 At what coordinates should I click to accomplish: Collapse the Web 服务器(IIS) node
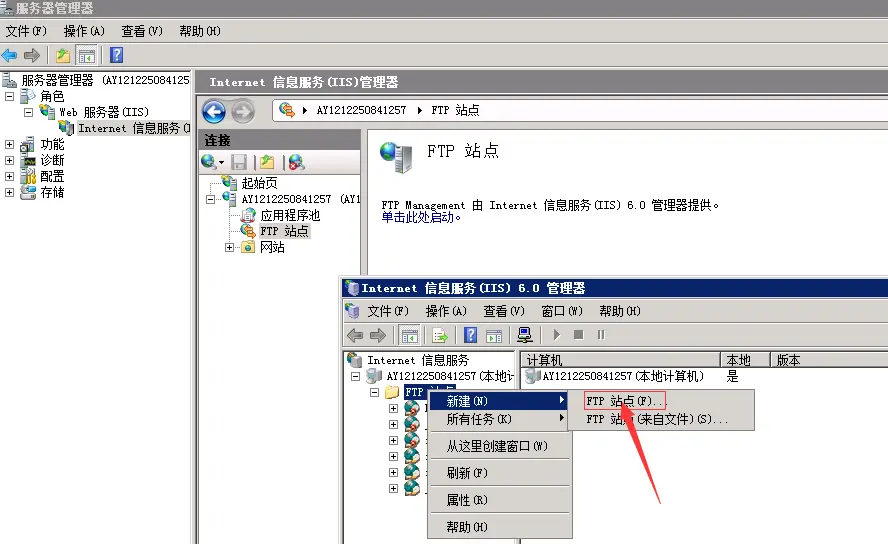pyautogui.click(x=28, y=112)
